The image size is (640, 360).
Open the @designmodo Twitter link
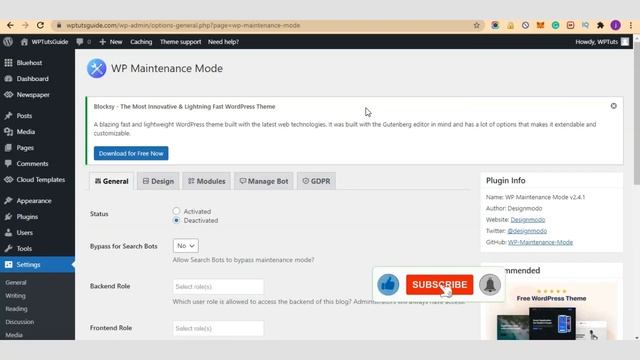(x=527, y=231)
